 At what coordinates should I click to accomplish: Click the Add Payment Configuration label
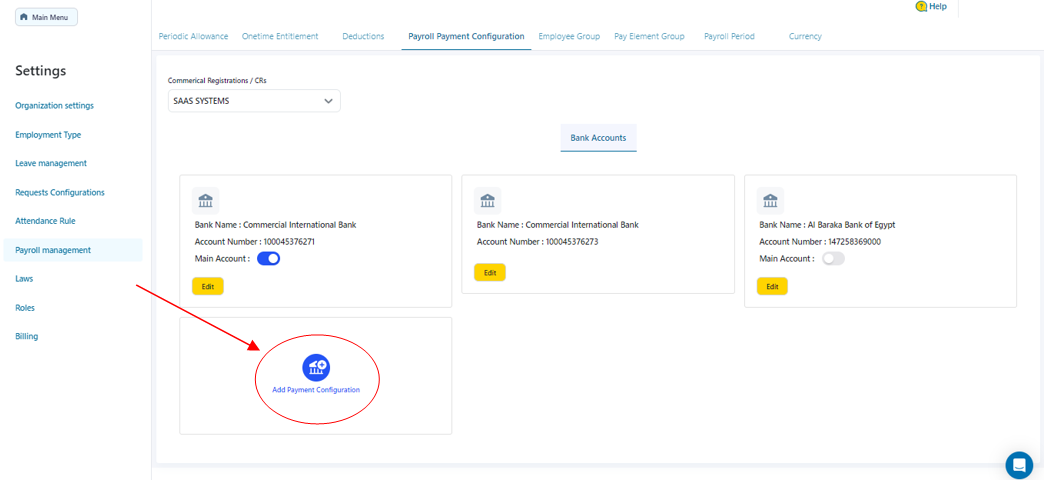[316, 389]
